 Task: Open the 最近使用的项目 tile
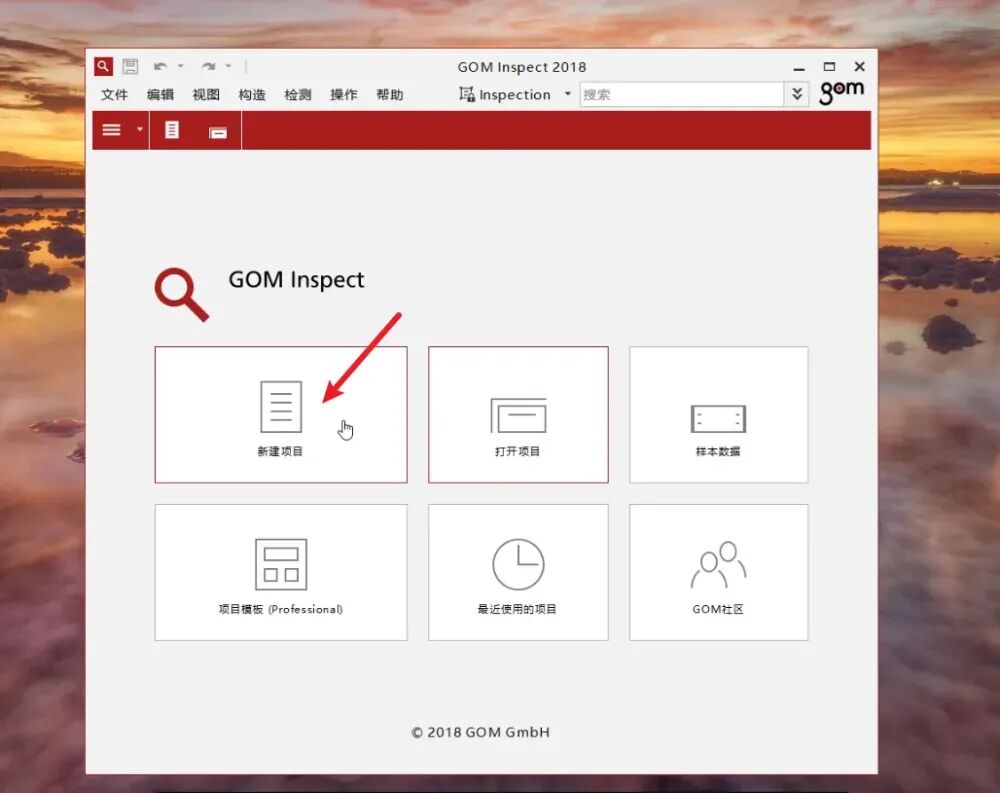pos(518,572)
